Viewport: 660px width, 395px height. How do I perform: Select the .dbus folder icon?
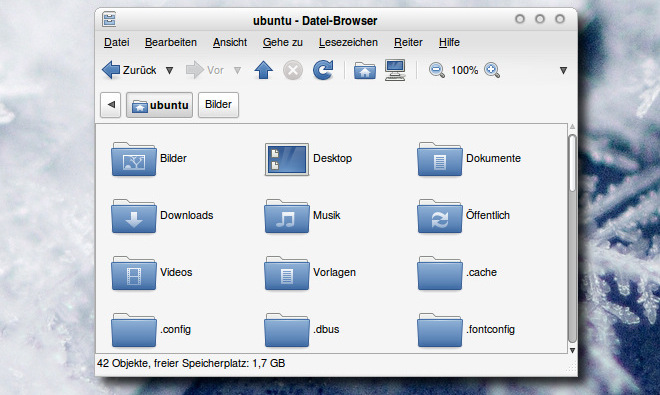coord(287,330)
